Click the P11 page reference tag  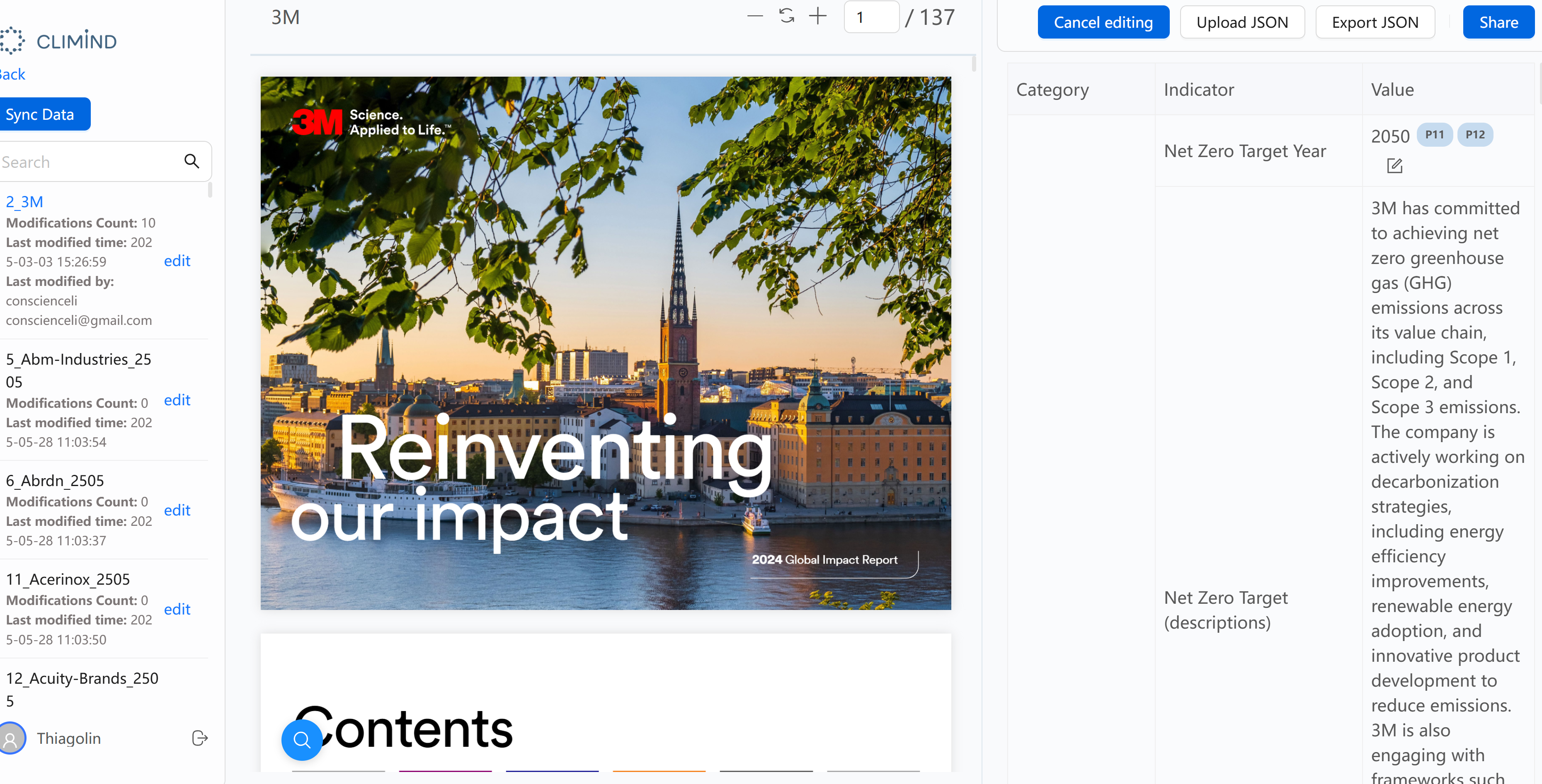pyautogui.click(x=1434, y=135)
